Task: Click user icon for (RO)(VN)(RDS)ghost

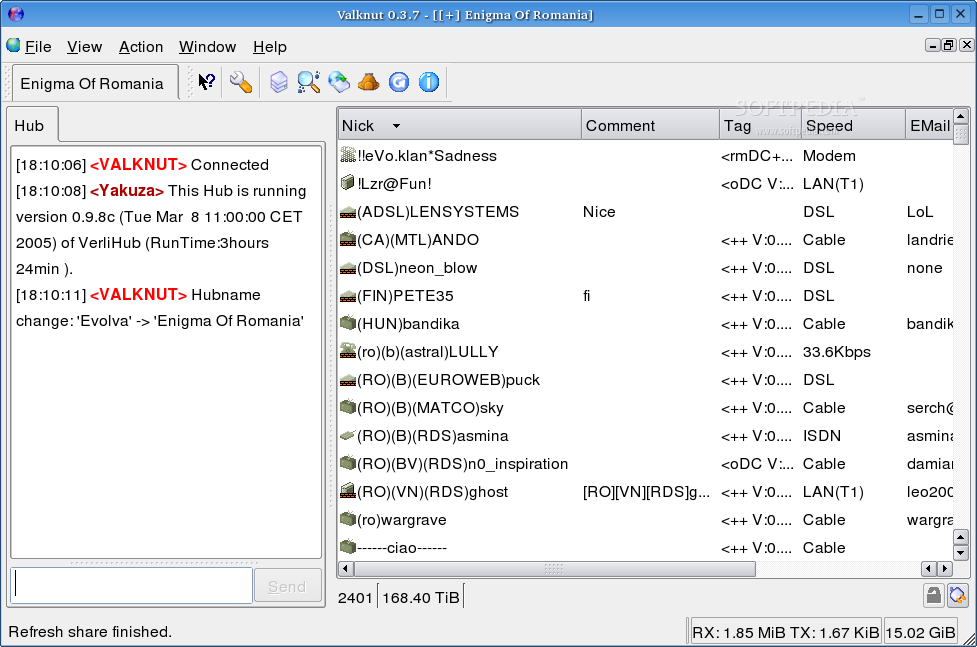Action: [348, 492]
